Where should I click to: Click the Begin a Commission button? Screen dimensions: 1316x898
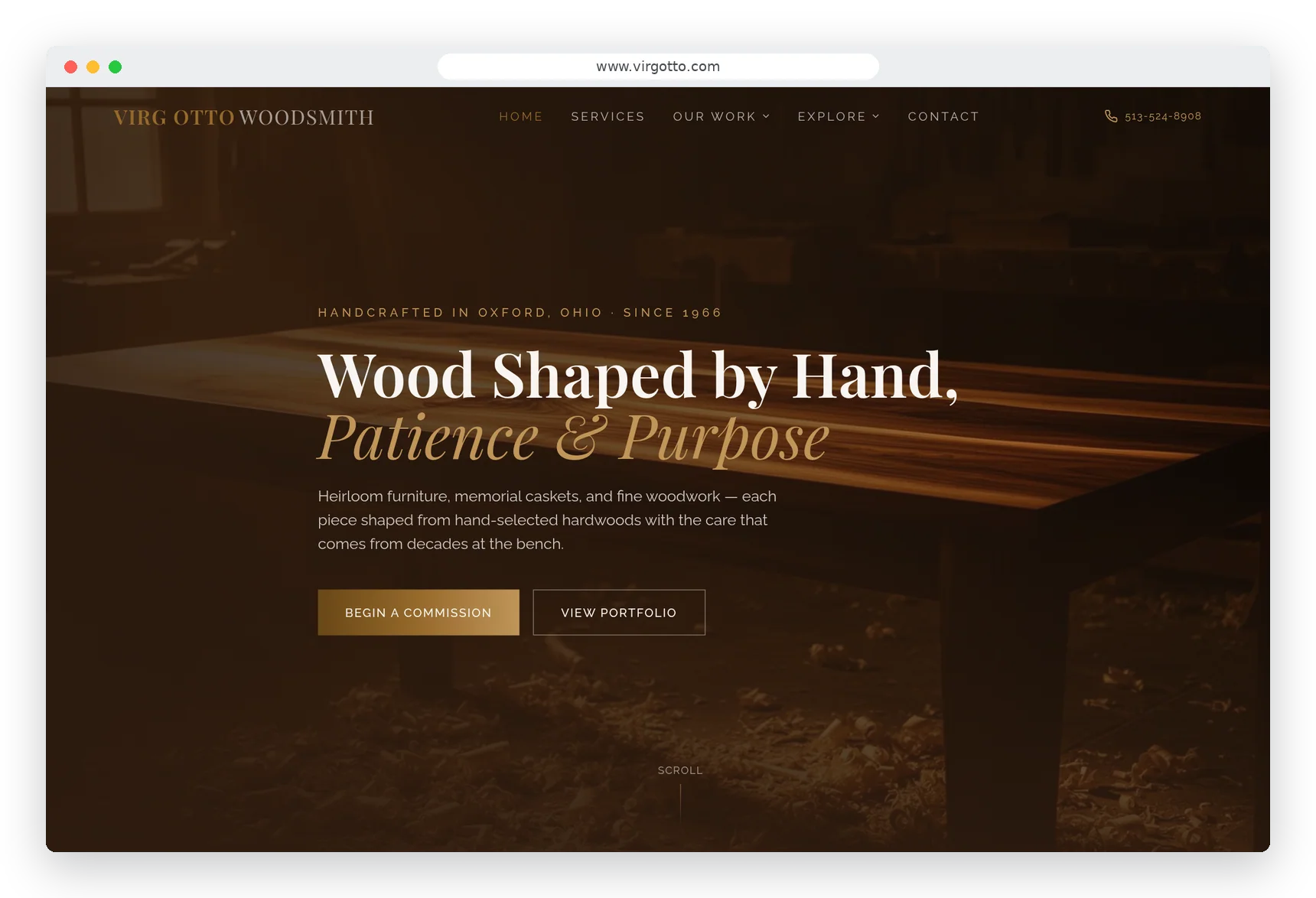[x=419, y=612]
